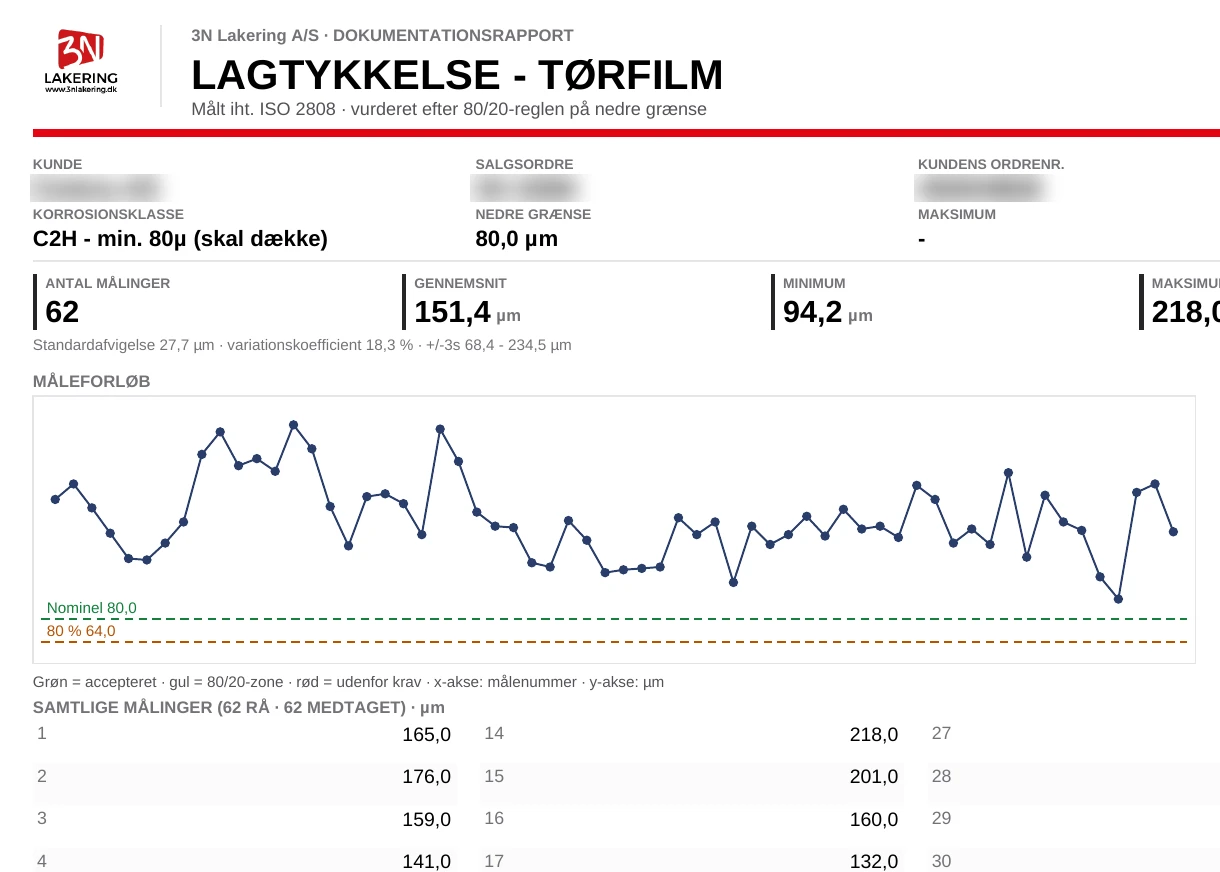Click the ANTAL MÅLINGER label

108,283
